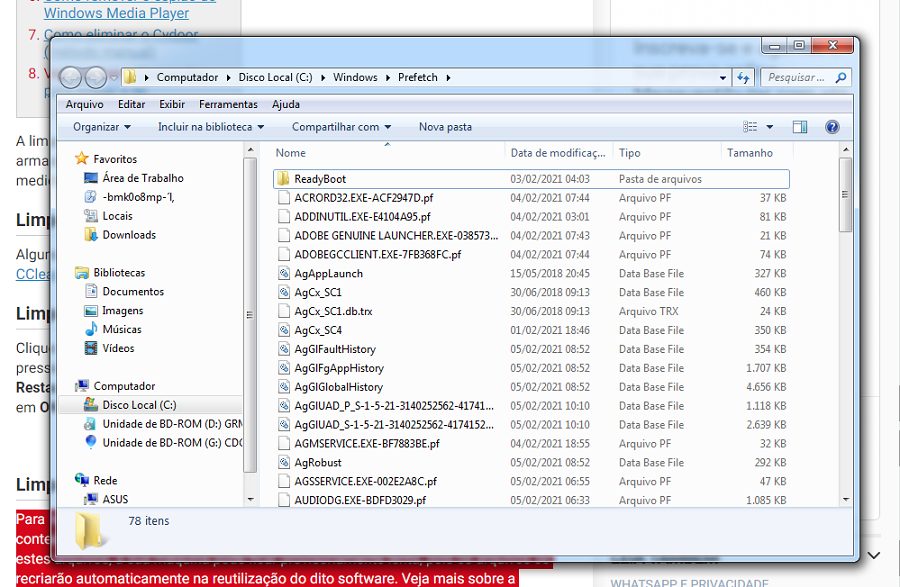The image size is (900, 587).
Task: Open the Ferramentas menu
Action: pos(228,104)
